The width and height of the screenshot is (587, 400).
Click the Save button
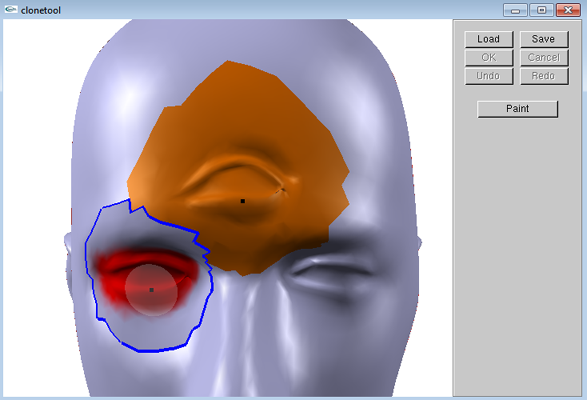pyautogui.click(x=544, y=39)
